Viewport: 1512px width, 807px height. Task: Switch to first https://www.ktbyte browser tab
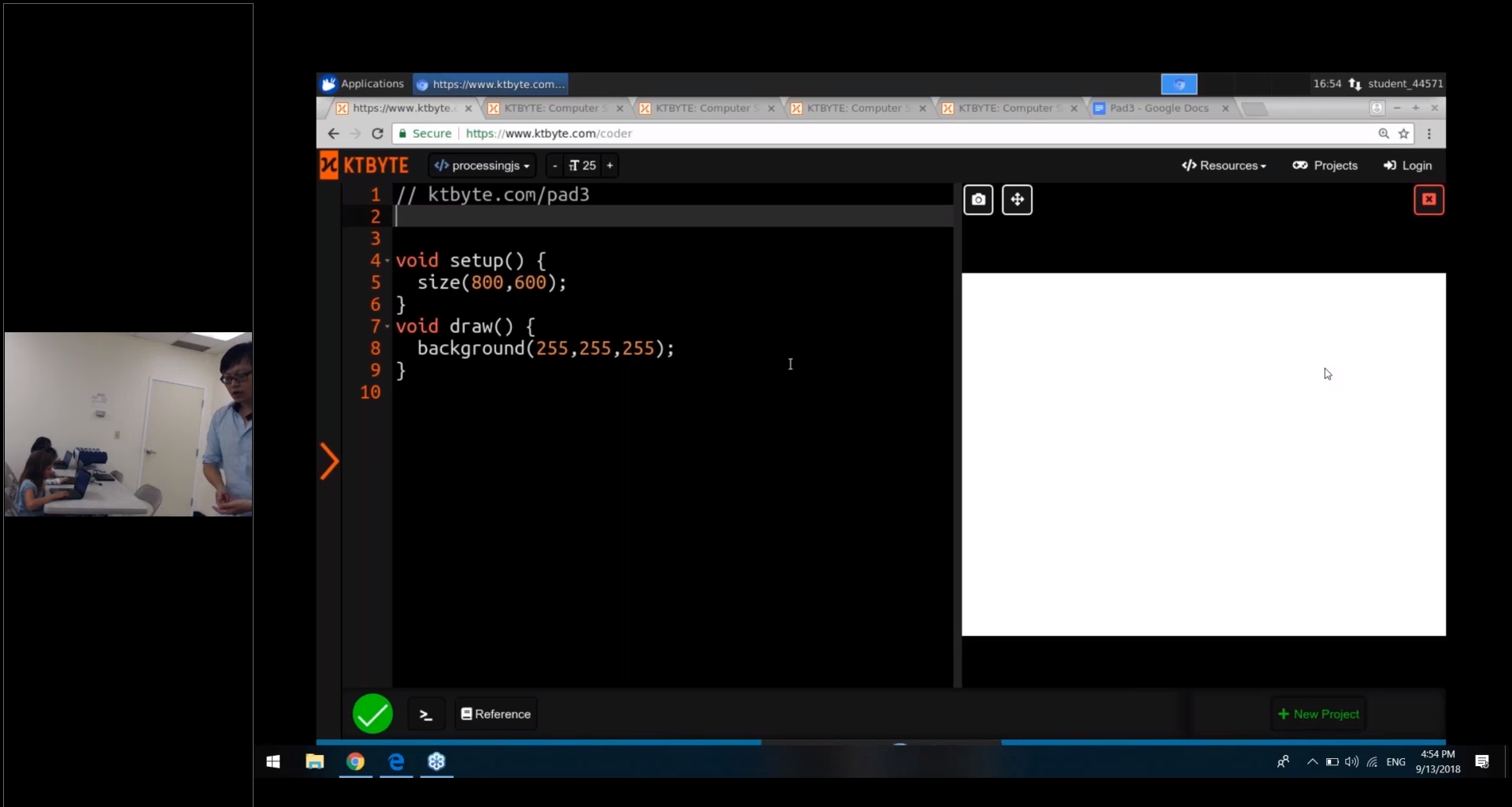point(402,108)
